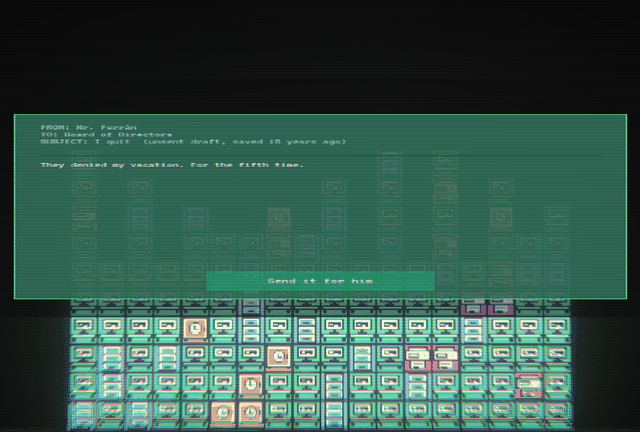Select the right clock tile of the adjacent clock pair
640x432 pixels.
pyautogui.click(x=251, y=412)
